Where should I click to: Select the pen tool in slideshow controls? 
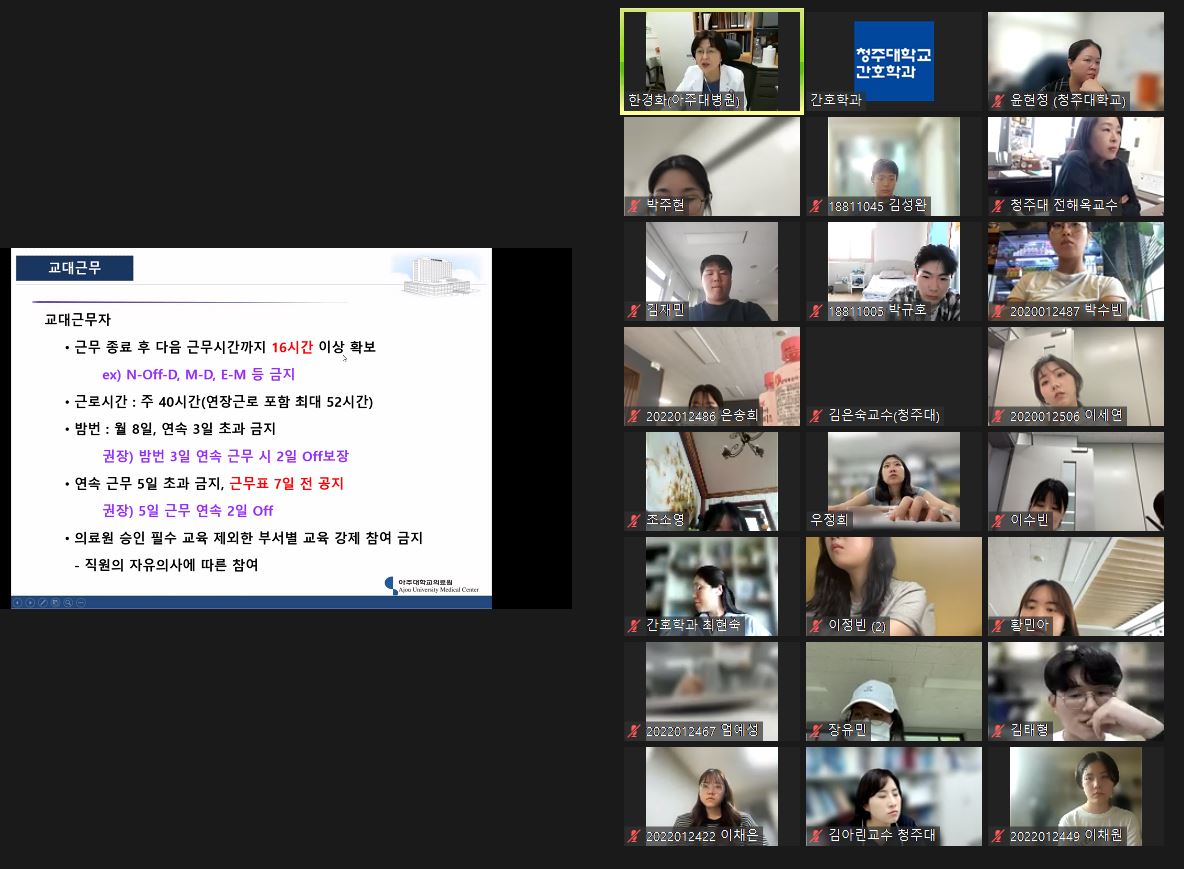pos(42,603)
